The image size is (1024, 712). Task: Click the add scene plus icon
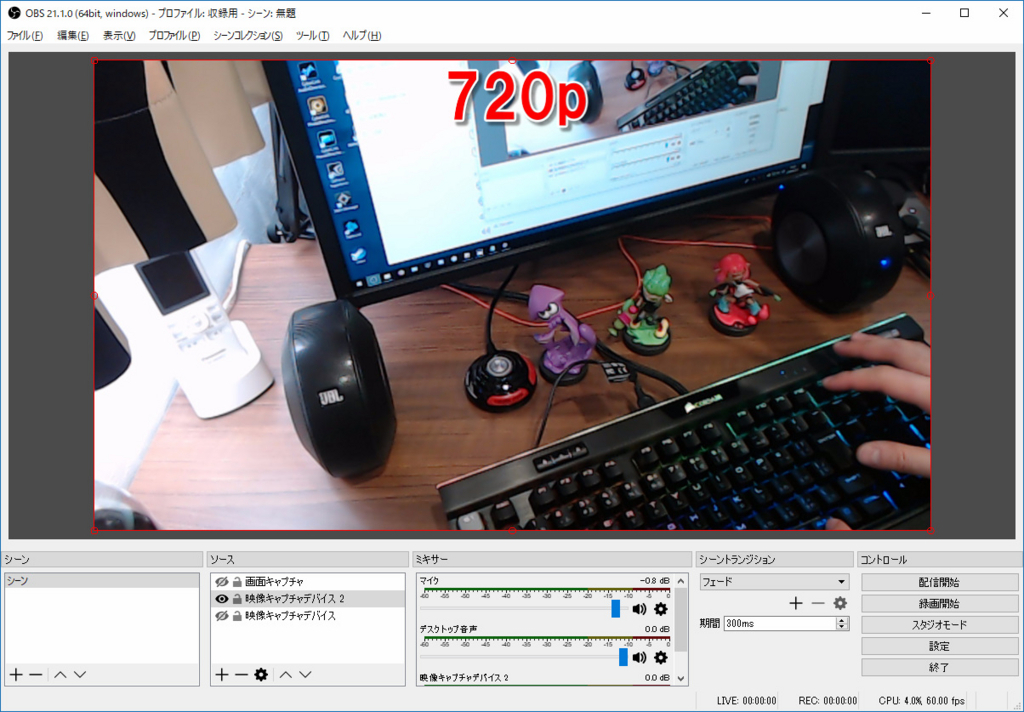15,674
